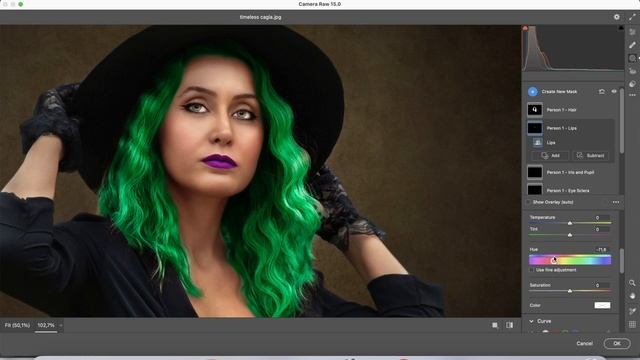
Task: Toggle before/after split view icon
Action: tap(510, 325)
